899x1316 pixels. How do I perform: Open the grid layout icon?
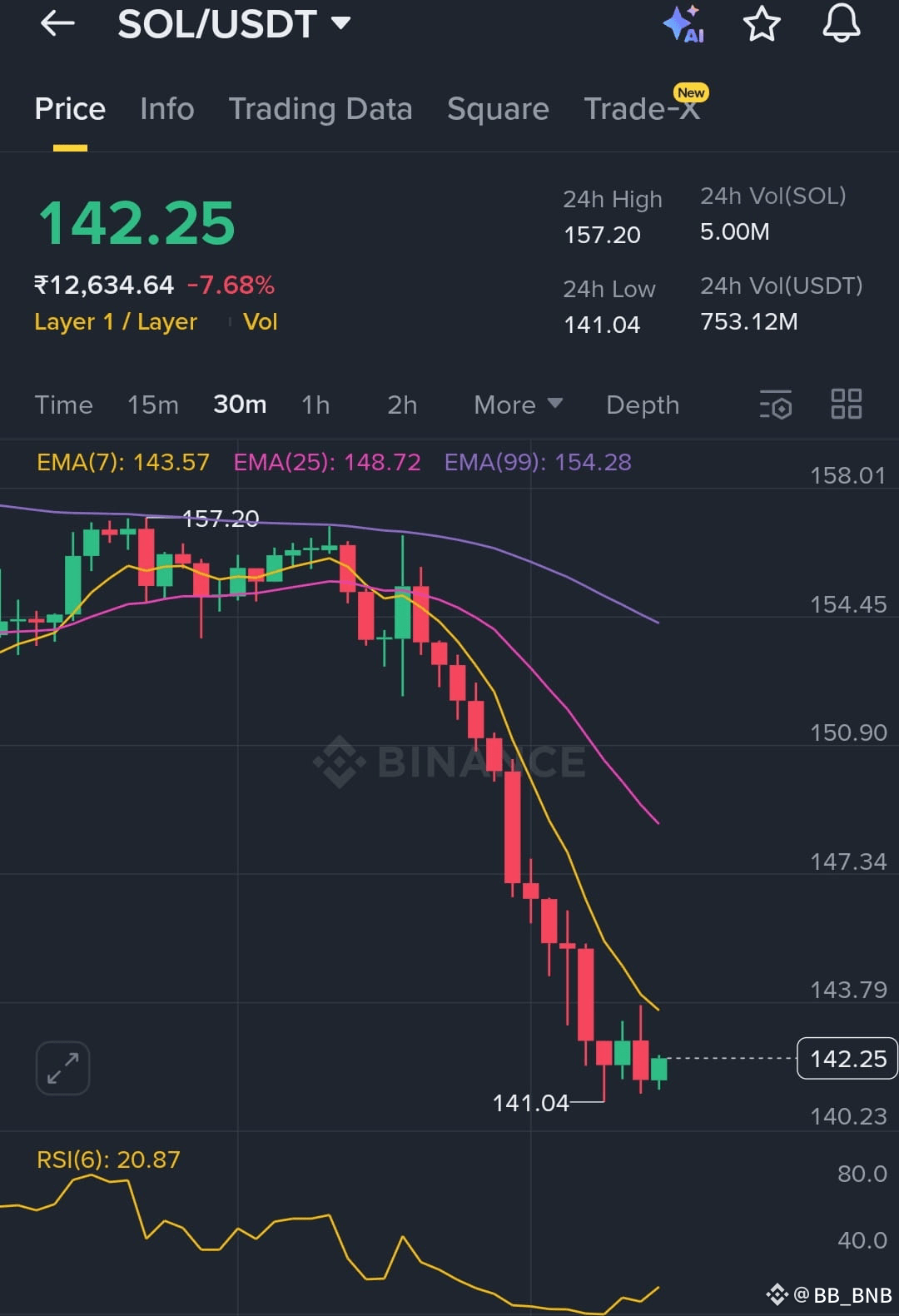[x=847, y=404]
